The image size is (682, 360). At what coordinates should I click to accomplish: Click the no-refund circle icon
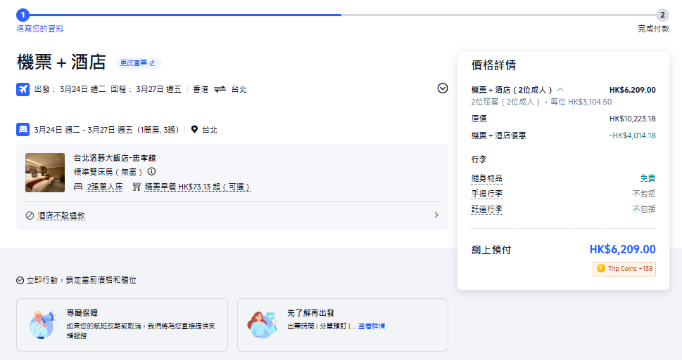(x=30, y=216)
